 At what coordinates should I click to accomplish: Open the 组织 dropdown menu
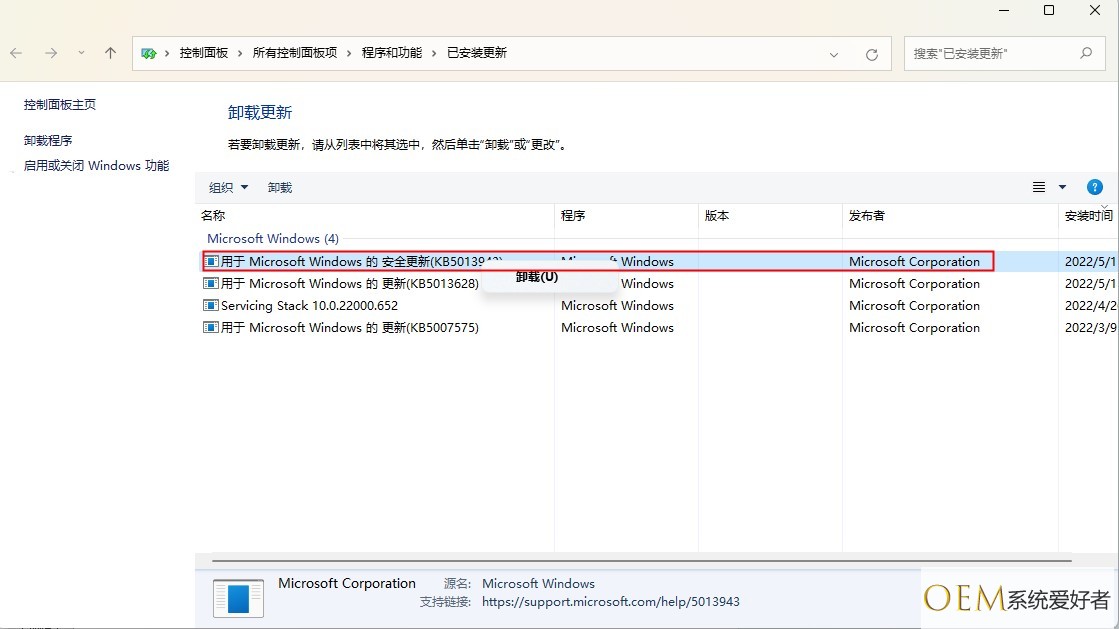[x=228, y=188]
